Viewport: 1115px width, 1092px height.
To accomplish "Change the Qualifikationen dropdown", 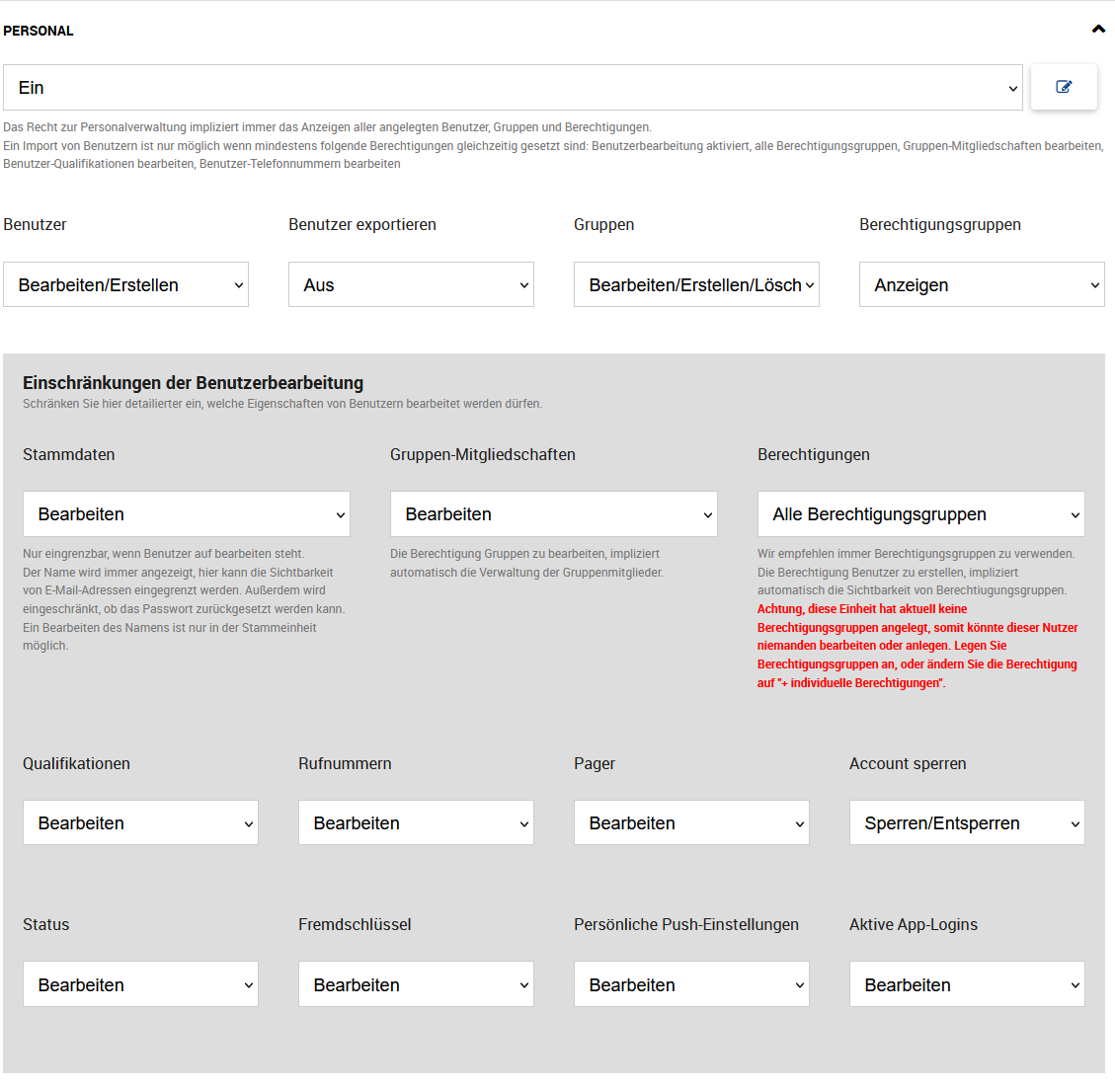I will pos(140,822).
